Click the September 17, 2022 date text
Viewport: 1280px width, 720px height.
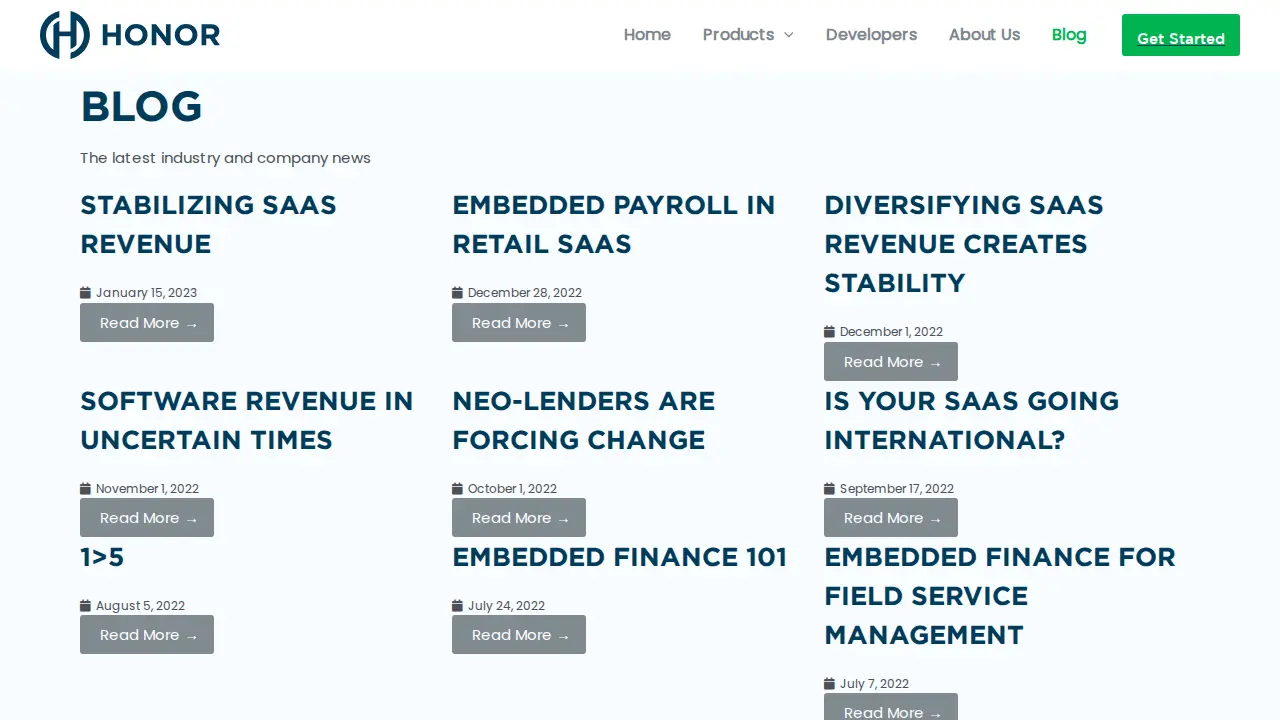[x=897, y=489]
